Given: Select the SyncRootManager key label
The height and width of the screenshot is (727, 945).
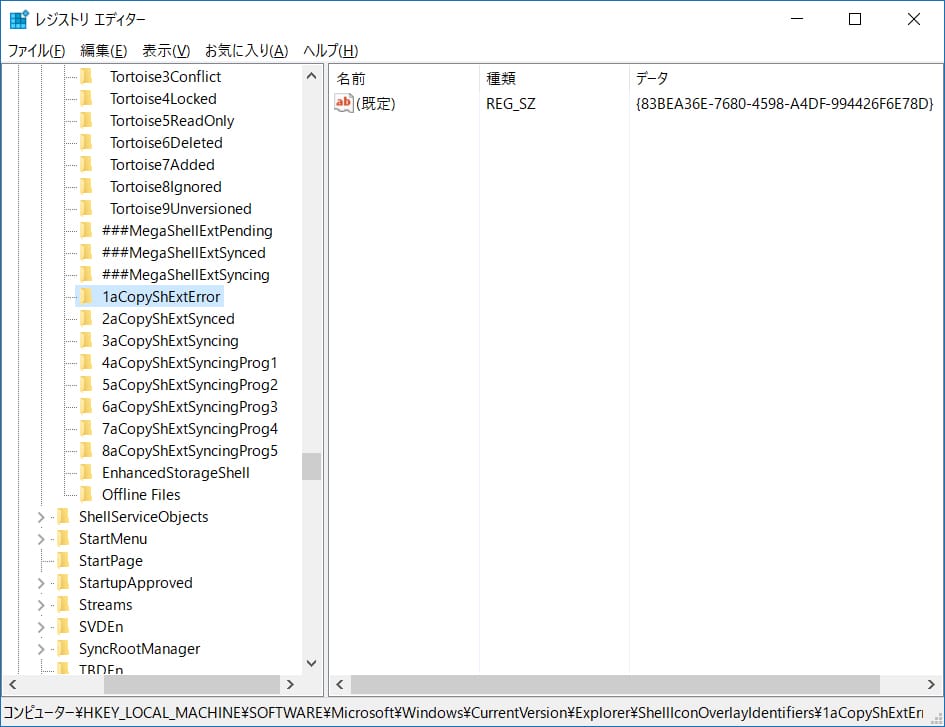Looking at the screenshot, I should coord(139,649).
